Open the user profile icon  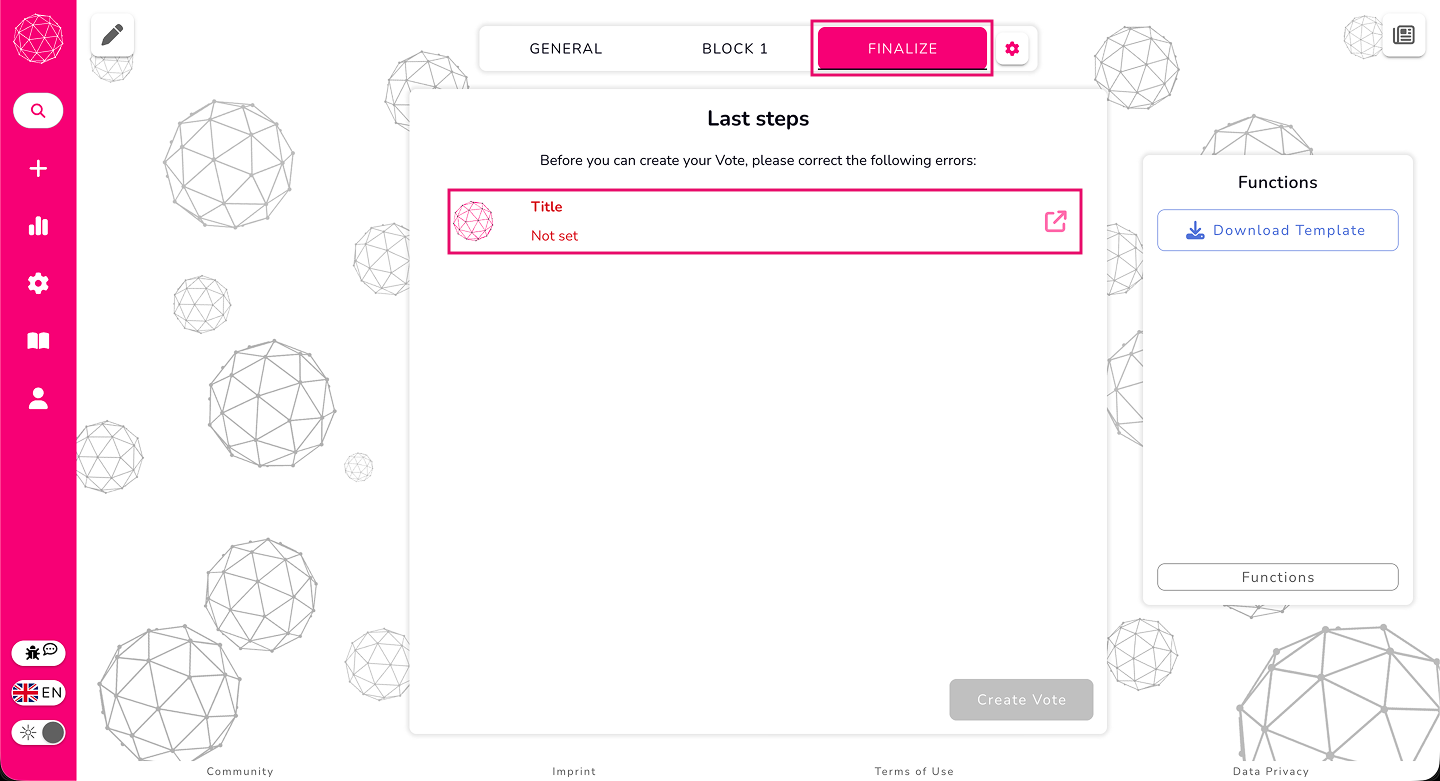38,399
